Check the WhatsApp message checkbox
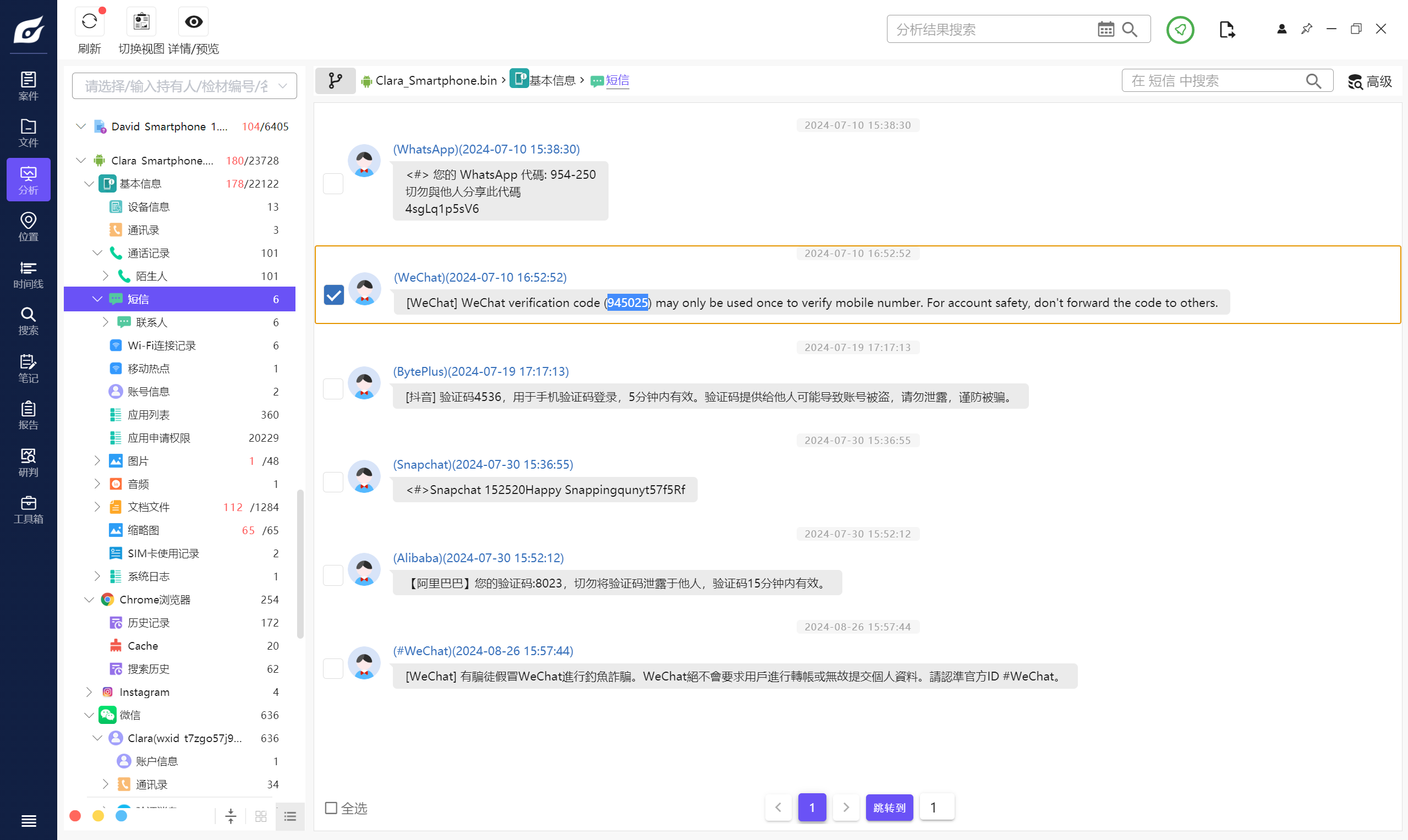Image resolution: width=1408 pixels, height=840 pixels. pos(333,183)
